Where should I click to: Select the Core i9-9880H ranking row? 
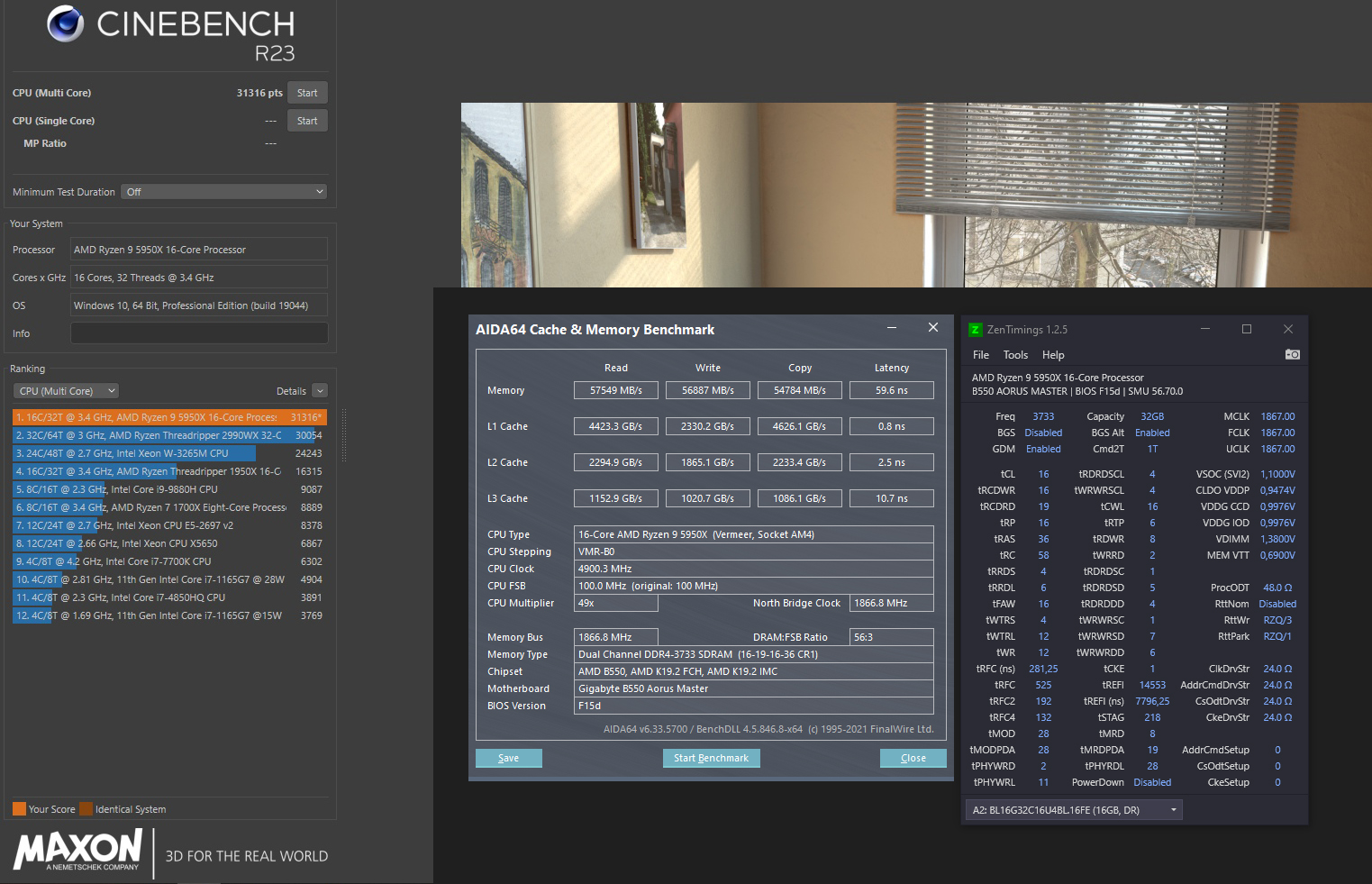[169, 489]
